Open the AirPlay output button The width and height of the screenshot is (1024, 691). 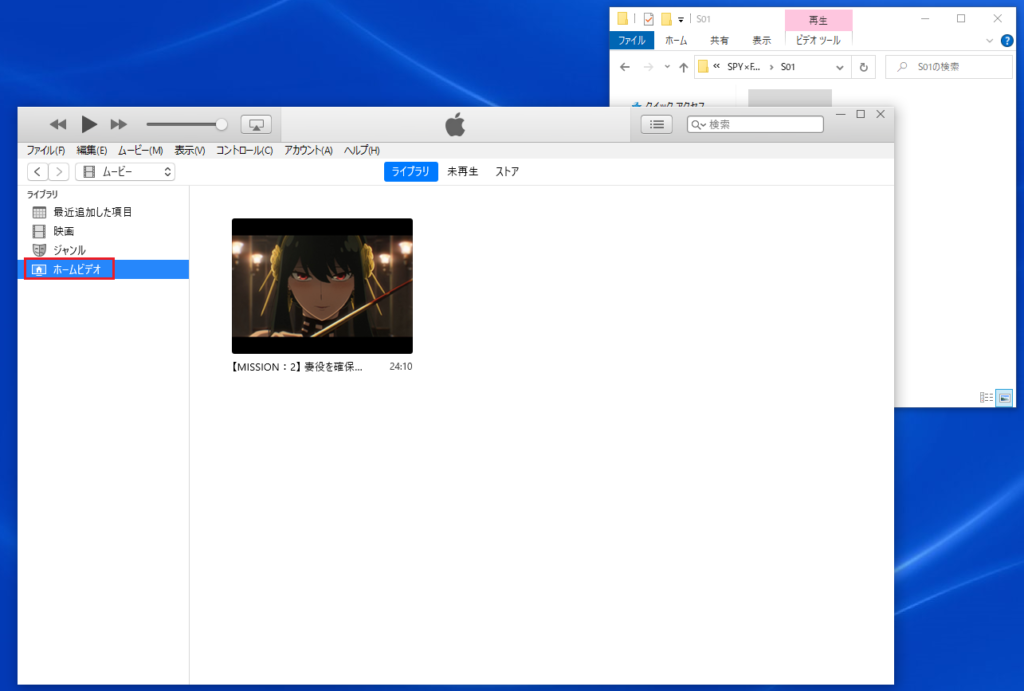(256, 124)
